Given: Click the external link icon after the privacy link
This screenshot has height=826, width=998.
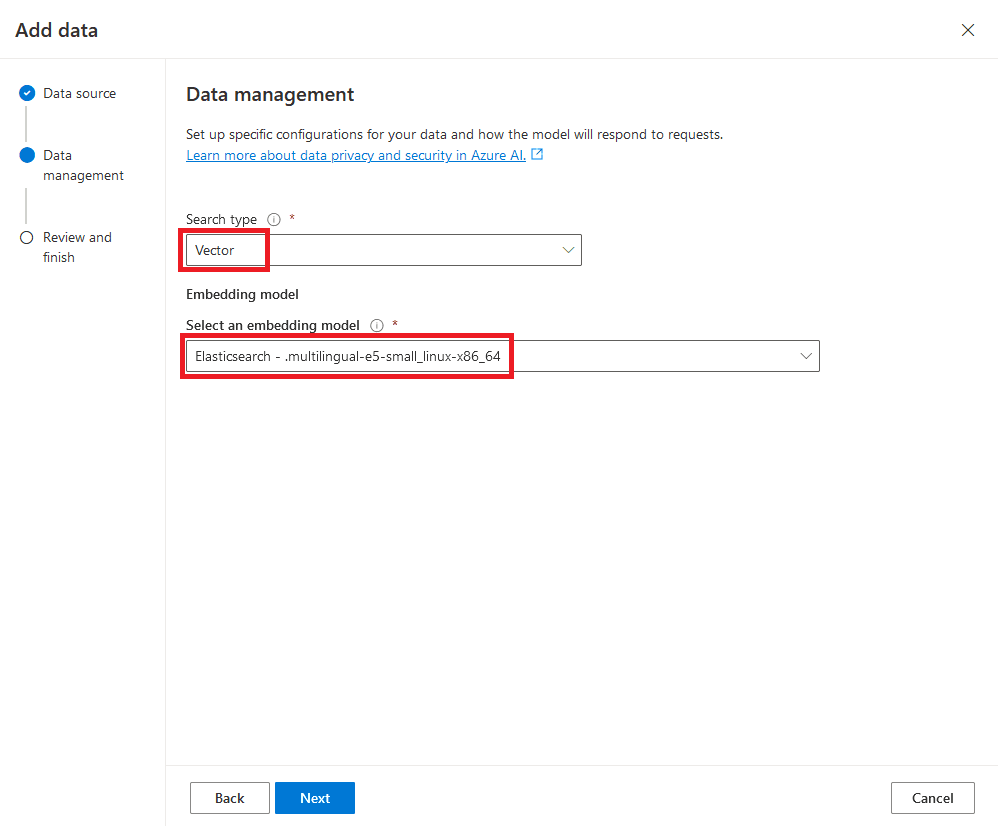Looking at the screenshot, I should [x=537, y=155].
